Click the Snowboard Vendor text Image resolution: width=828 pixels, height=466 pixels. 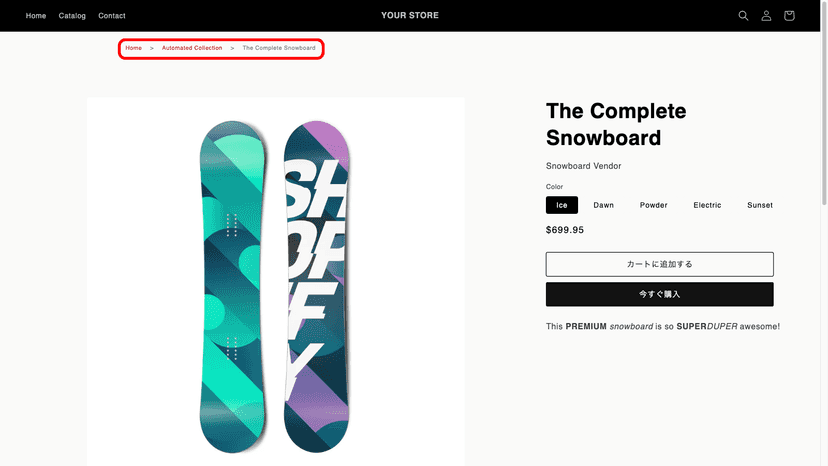[584, 166]
